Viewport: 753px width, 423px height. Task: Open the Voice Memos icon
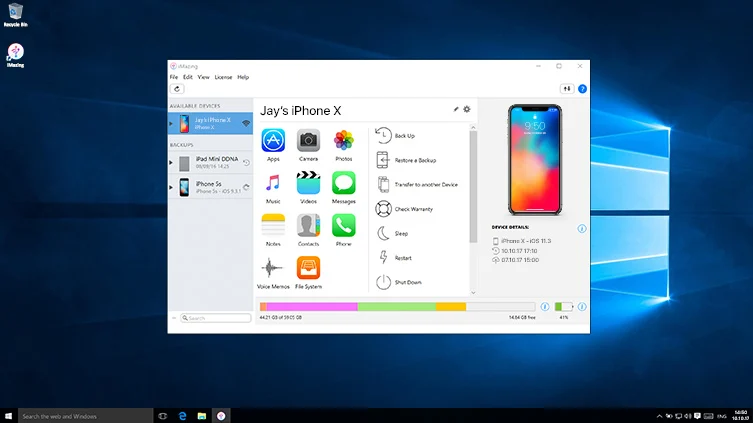tap(273, 267)
